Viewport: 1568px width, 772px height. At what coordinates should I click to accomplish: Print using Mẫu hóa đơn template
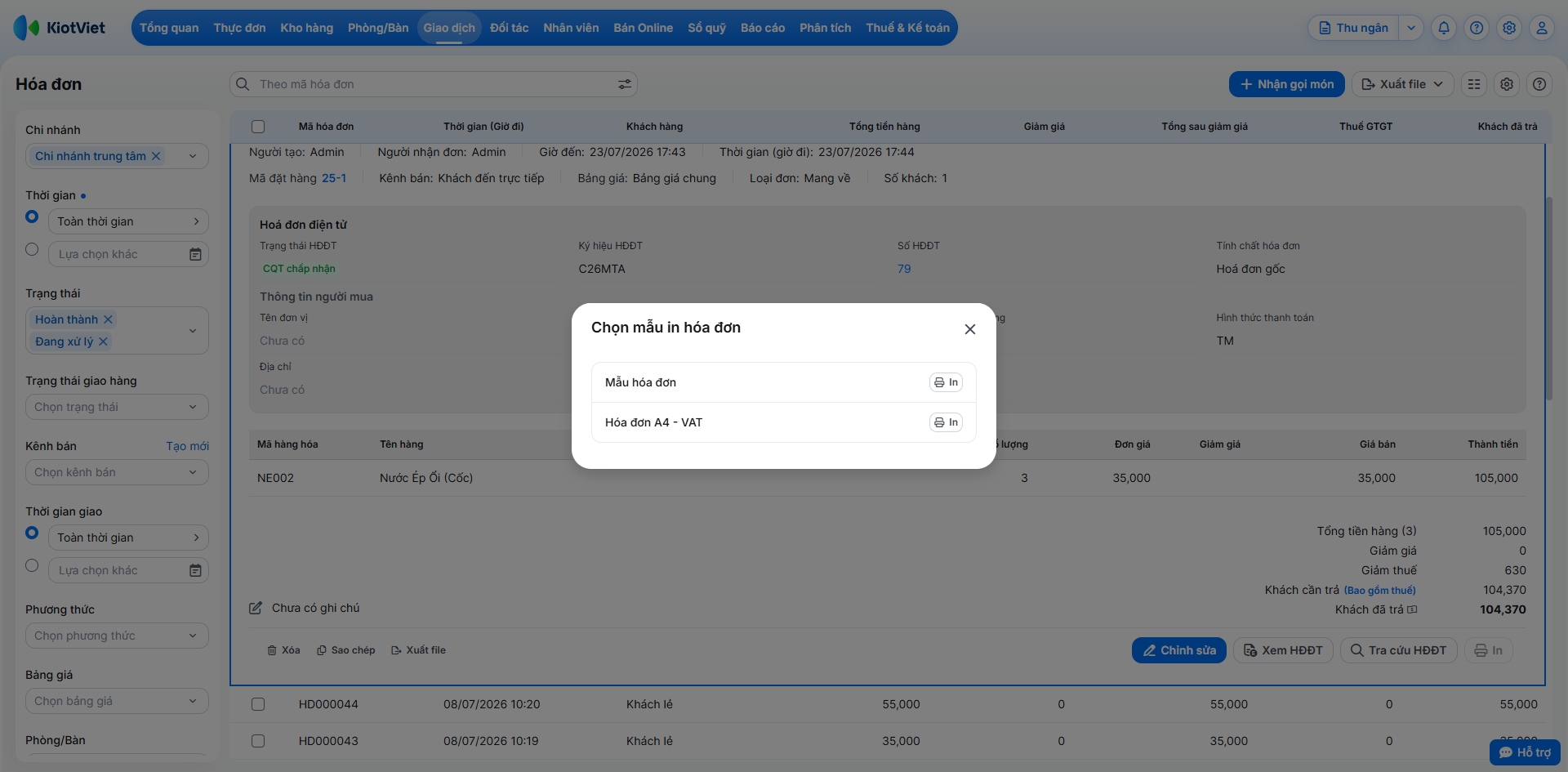click(x=946, y=382)
